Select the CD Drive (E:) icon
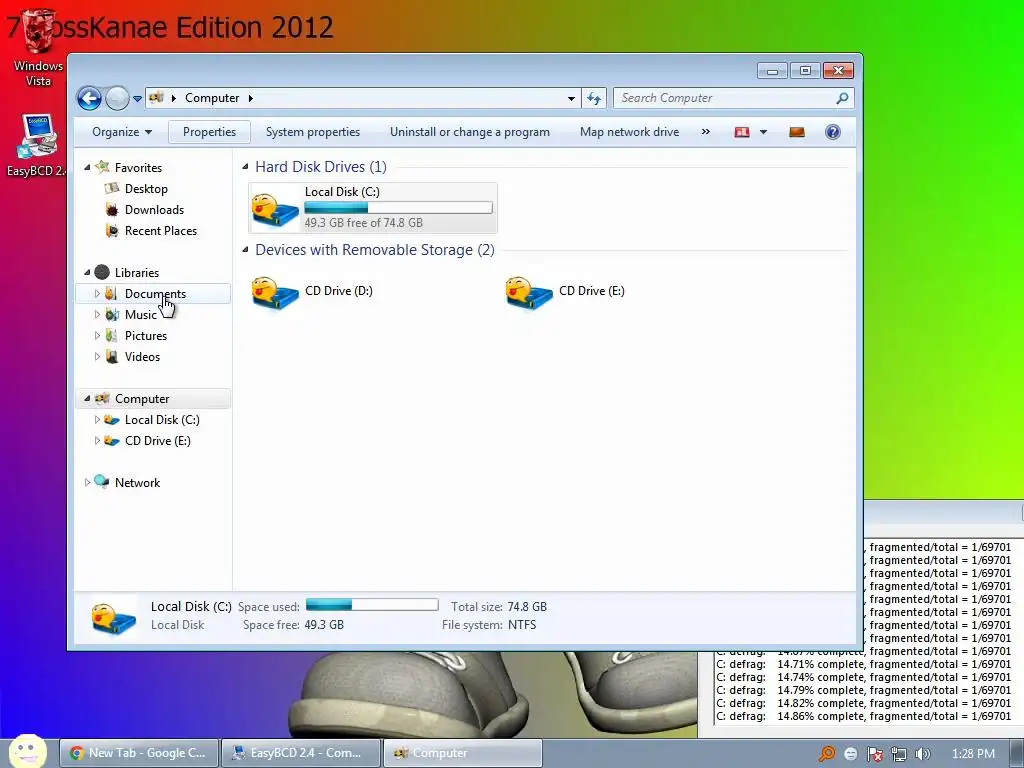The width and height of the screenshot is (1024, 768). point(529,293)
